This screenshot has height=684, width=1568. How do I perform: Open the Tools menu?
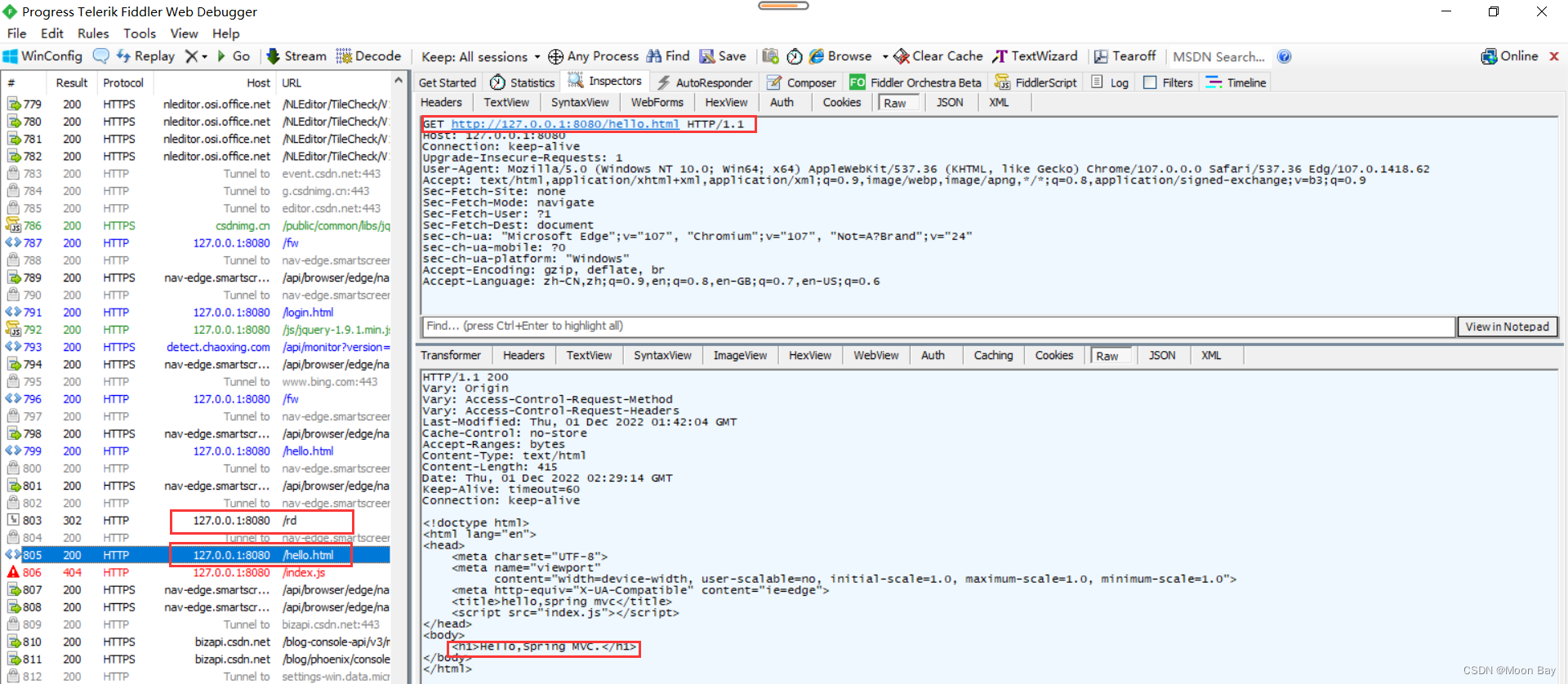click(140, 33)
